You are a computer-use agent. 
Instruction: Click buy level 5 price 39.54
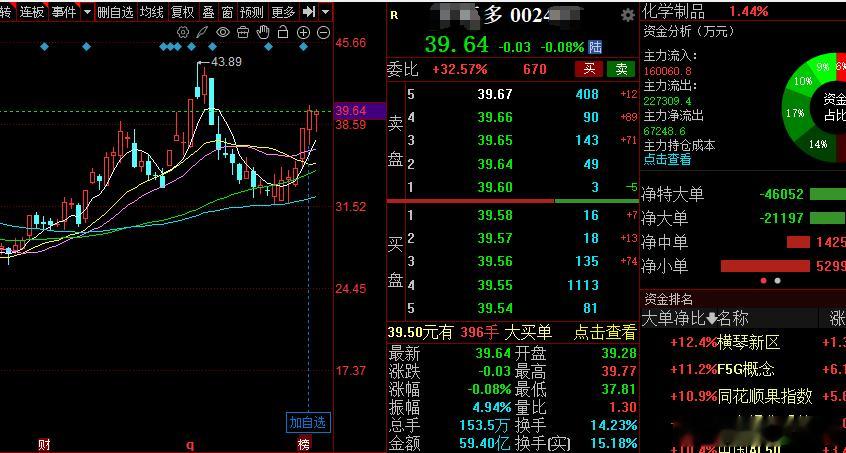495,308
